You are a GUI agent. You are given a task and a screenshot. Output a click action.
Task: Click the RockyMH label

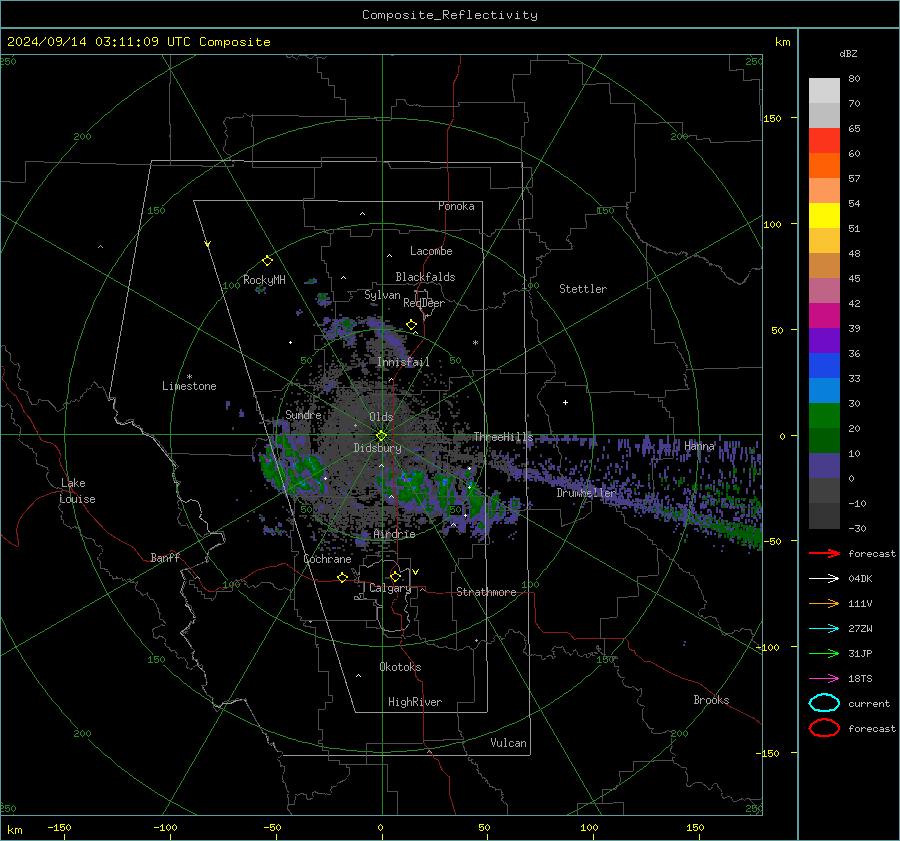coord(264,280)
